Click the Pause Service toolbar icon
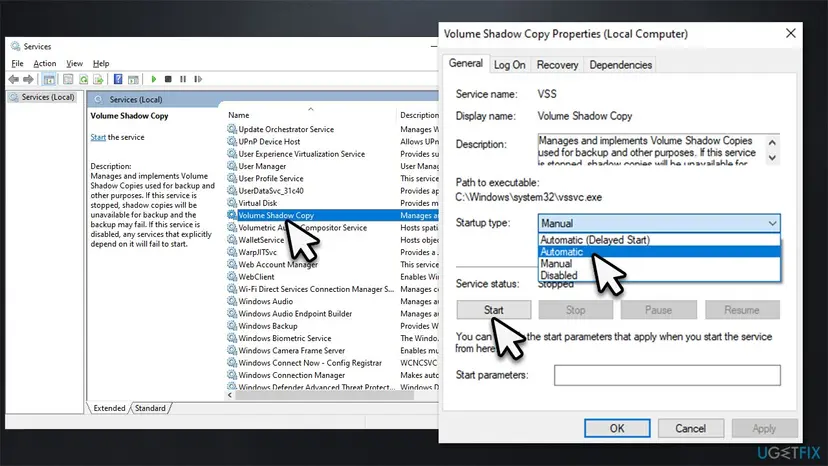Screen dimensions: 828x466 point(183,79)
